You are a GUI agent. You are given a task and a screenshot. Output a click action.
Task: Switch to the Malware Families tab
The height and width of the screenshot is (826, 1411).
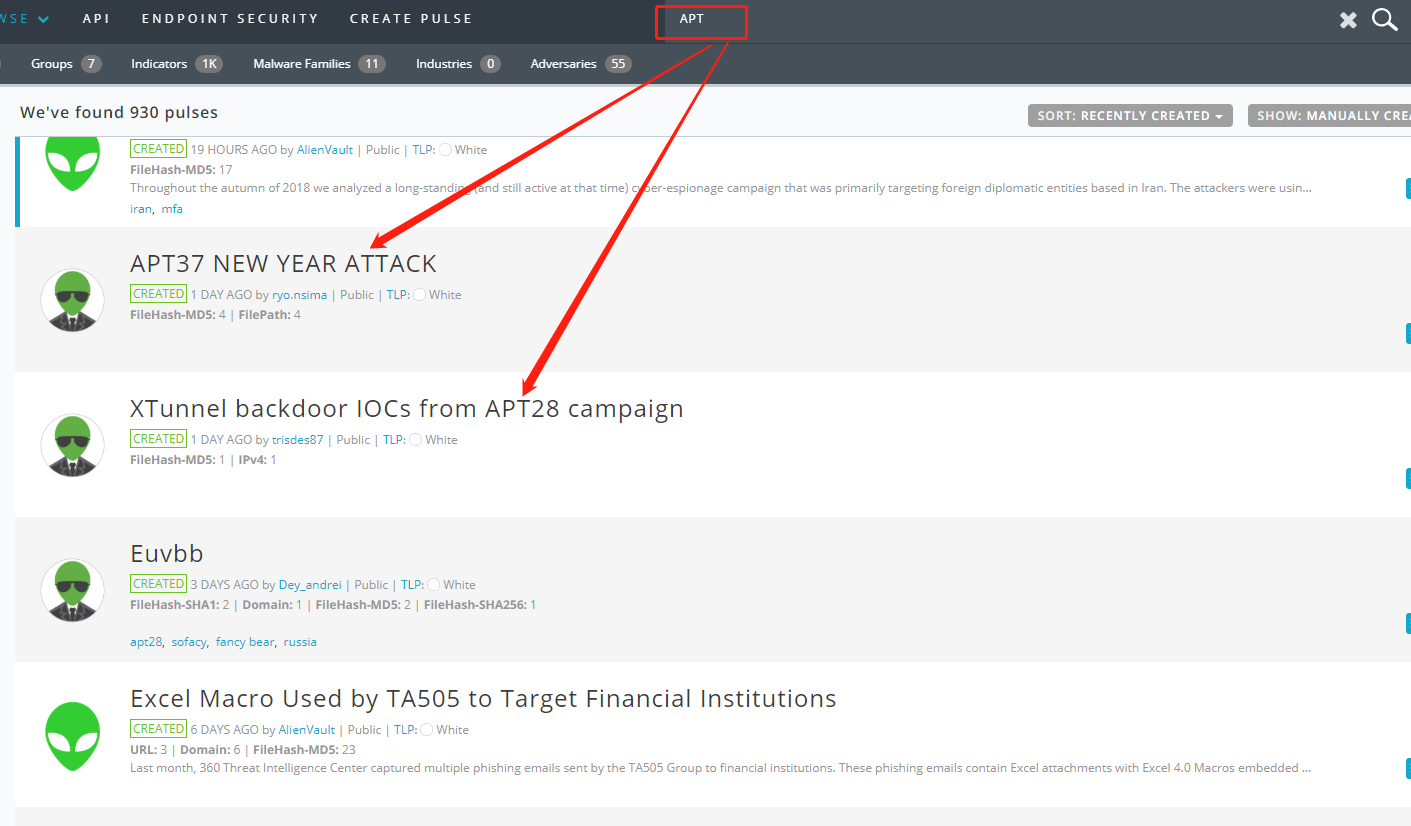pyautogui.click(x=319, y=64)
